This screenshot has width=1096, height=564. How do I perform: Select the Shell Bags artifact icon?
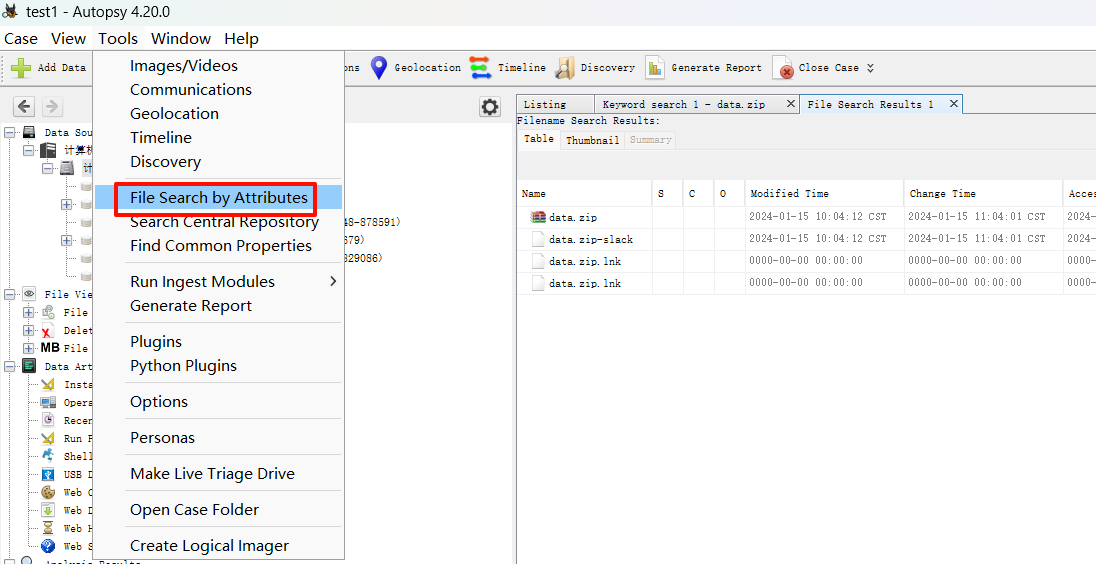(x=48, y=456)
